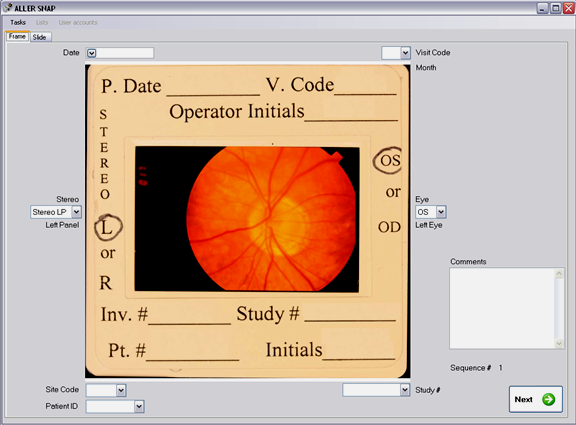Click the Comments scrollbar down arrow

559,344
